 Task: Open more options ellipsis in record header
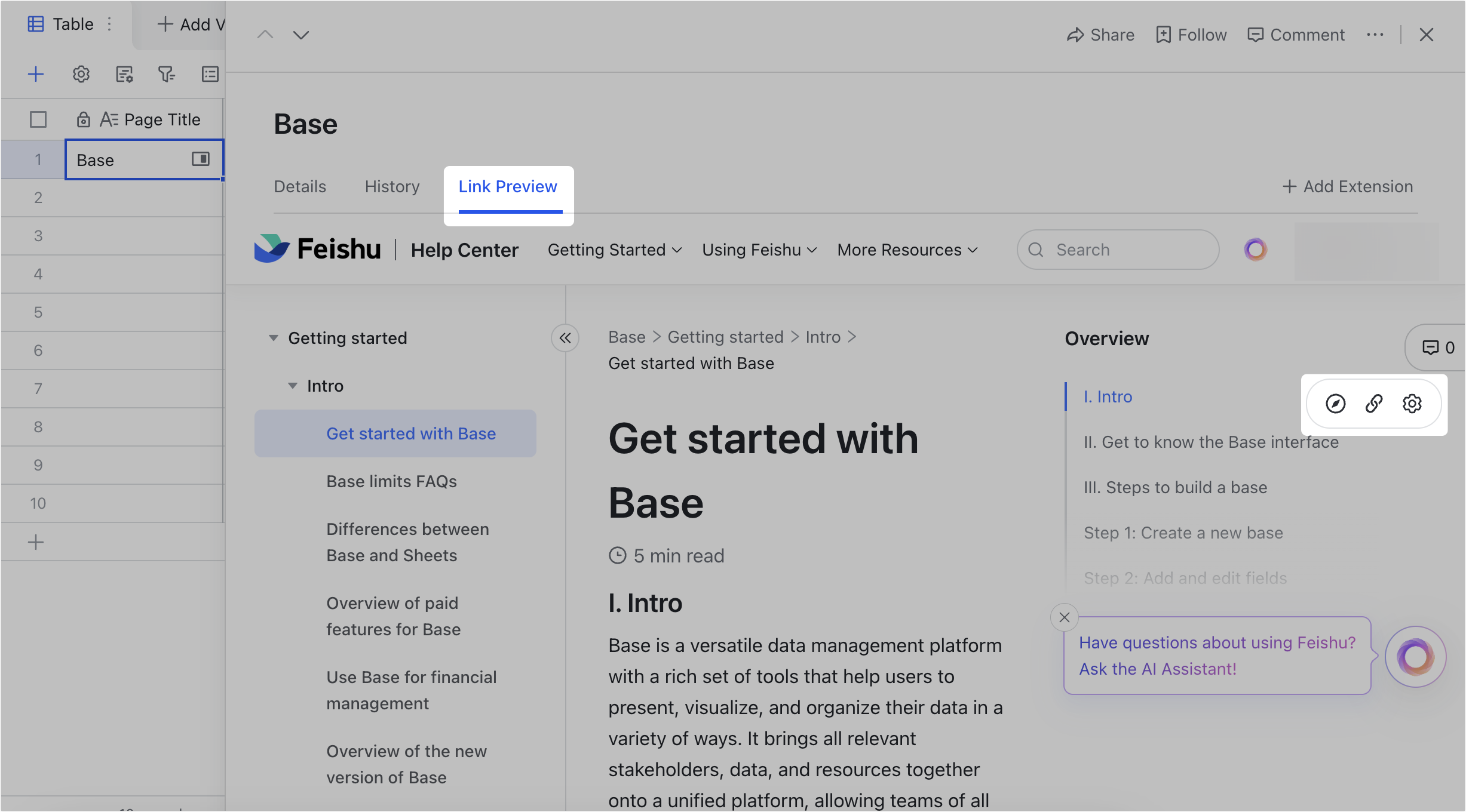(1375, 35)
